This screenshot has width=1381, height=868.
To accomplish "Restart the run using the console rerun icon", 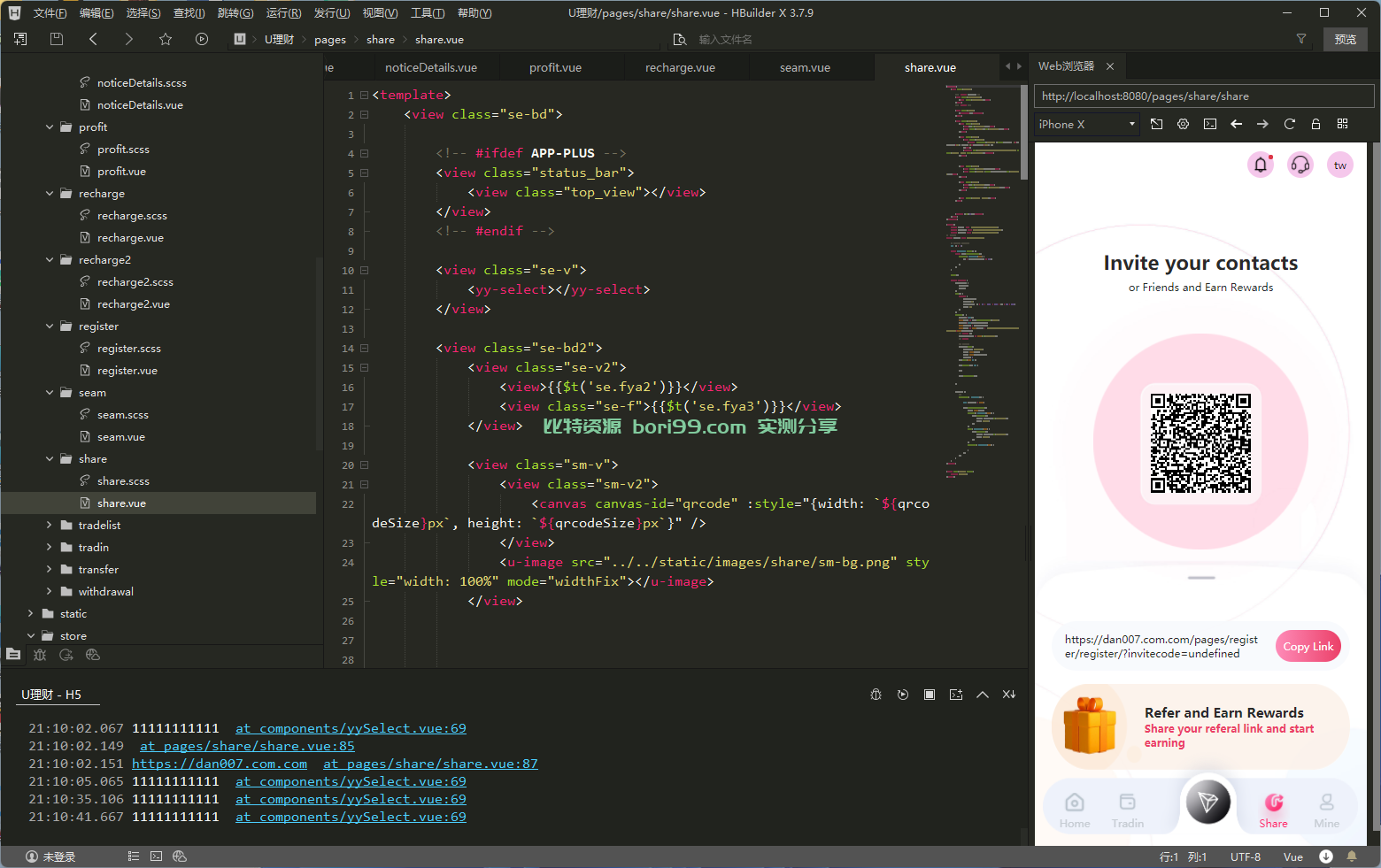I will [902, 695].
